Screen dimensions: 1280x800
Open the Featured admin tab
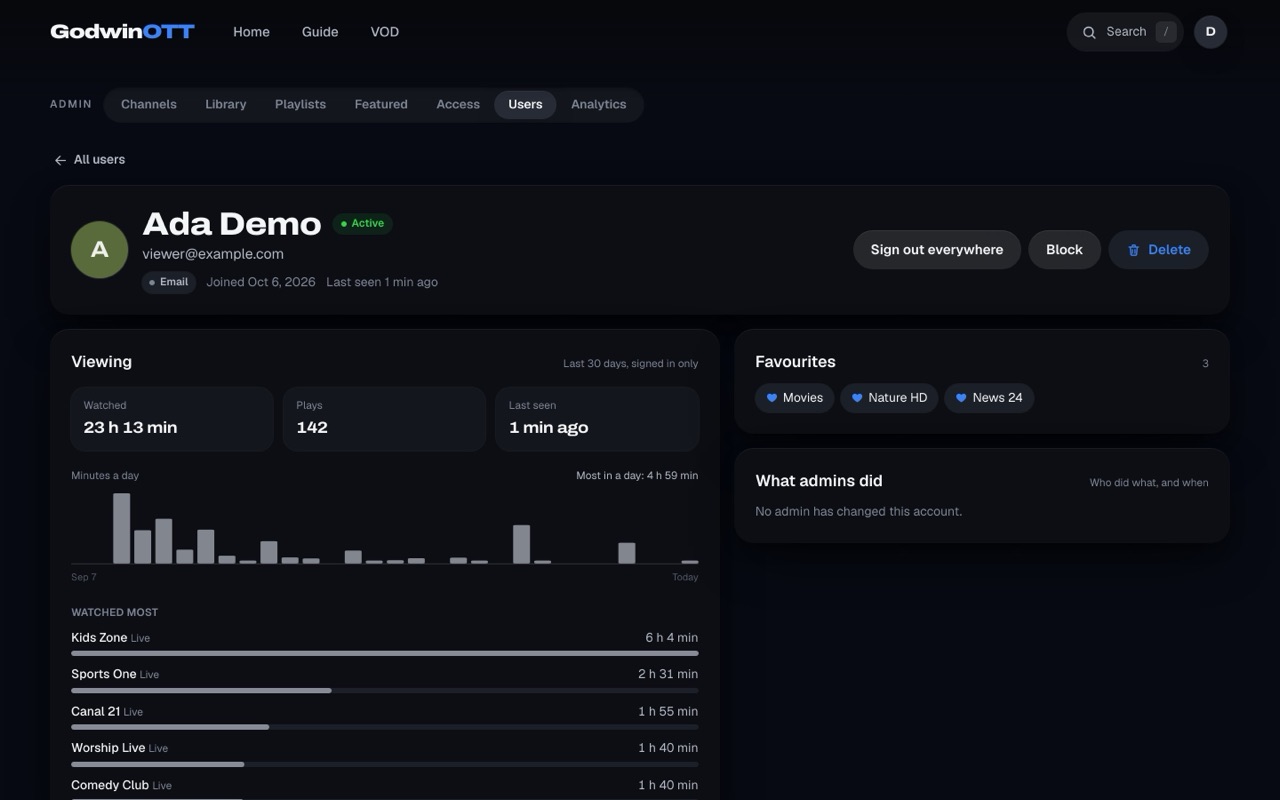[381, 104]
